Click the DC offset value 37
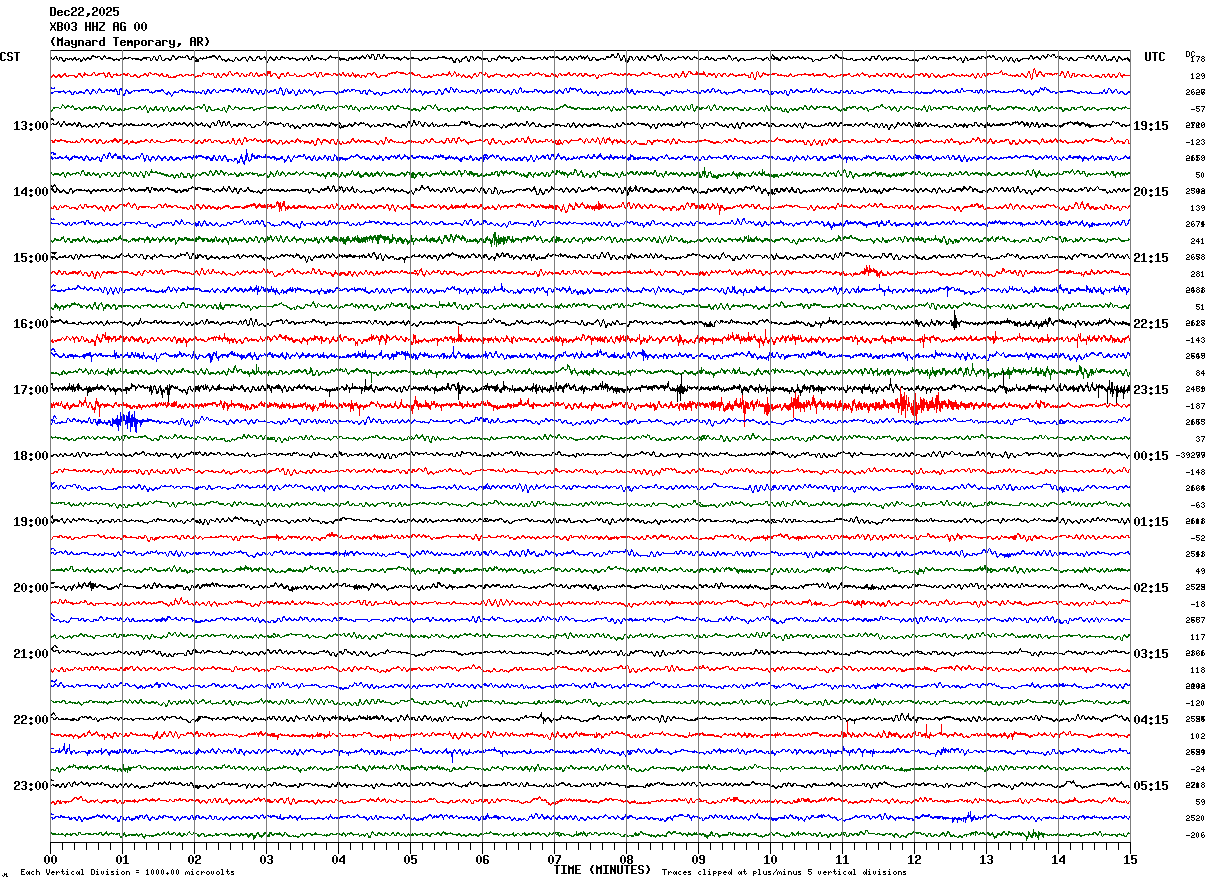The width and height of the screenshot is (1210, 886). [1199, 439]
